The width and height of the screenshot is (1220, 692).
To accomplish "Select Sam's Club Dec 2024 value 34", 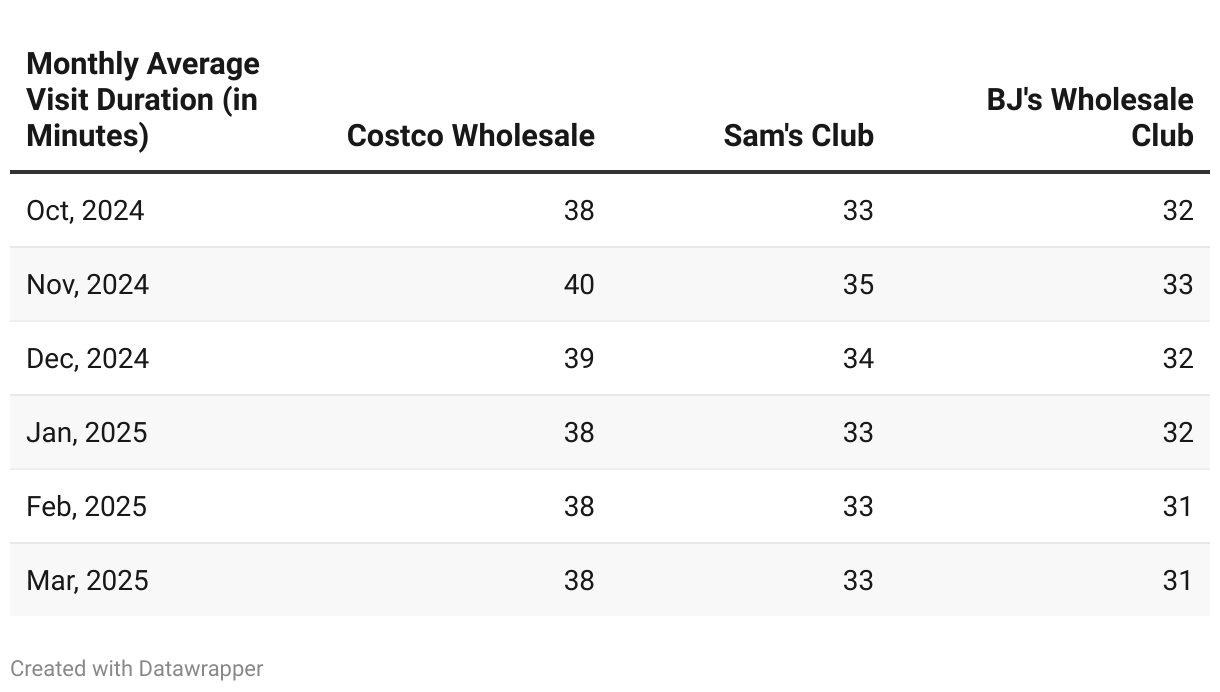I will [x=857, y=358].
